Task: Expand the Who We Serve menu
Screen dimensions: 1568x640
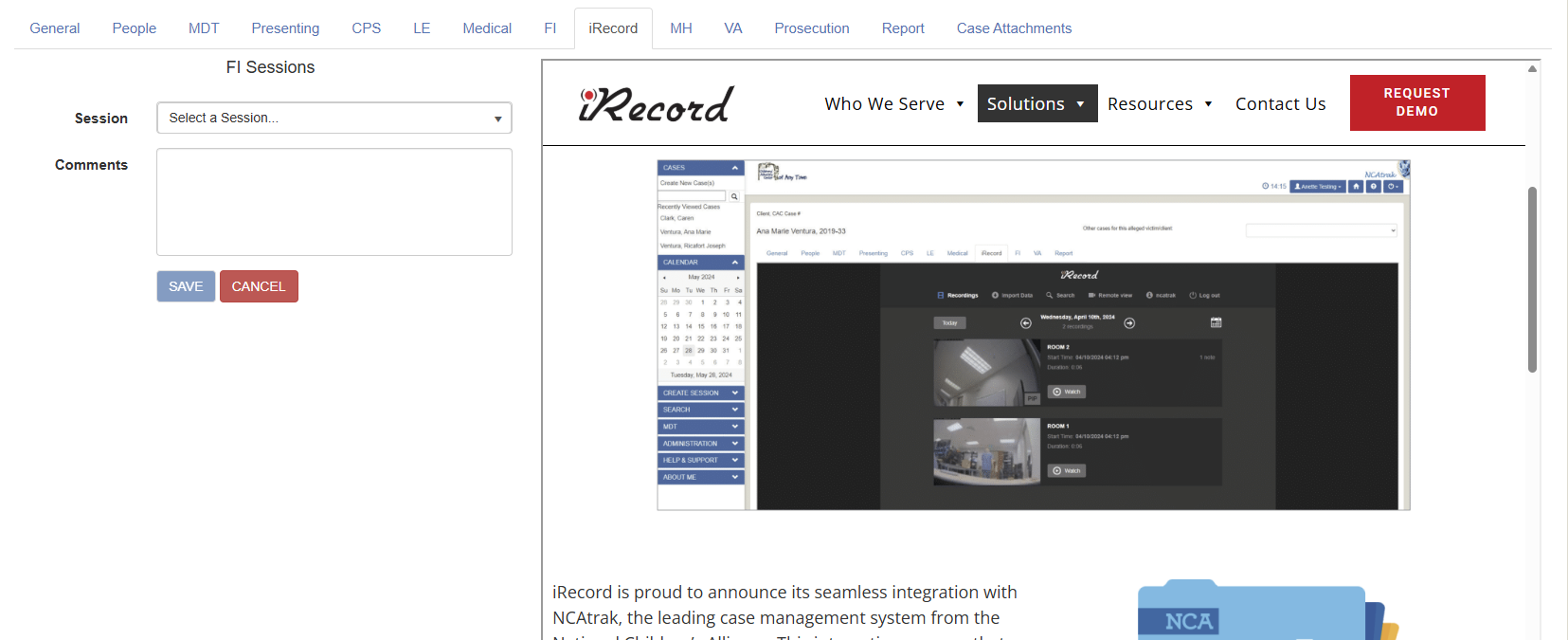Action: (894, 103)
